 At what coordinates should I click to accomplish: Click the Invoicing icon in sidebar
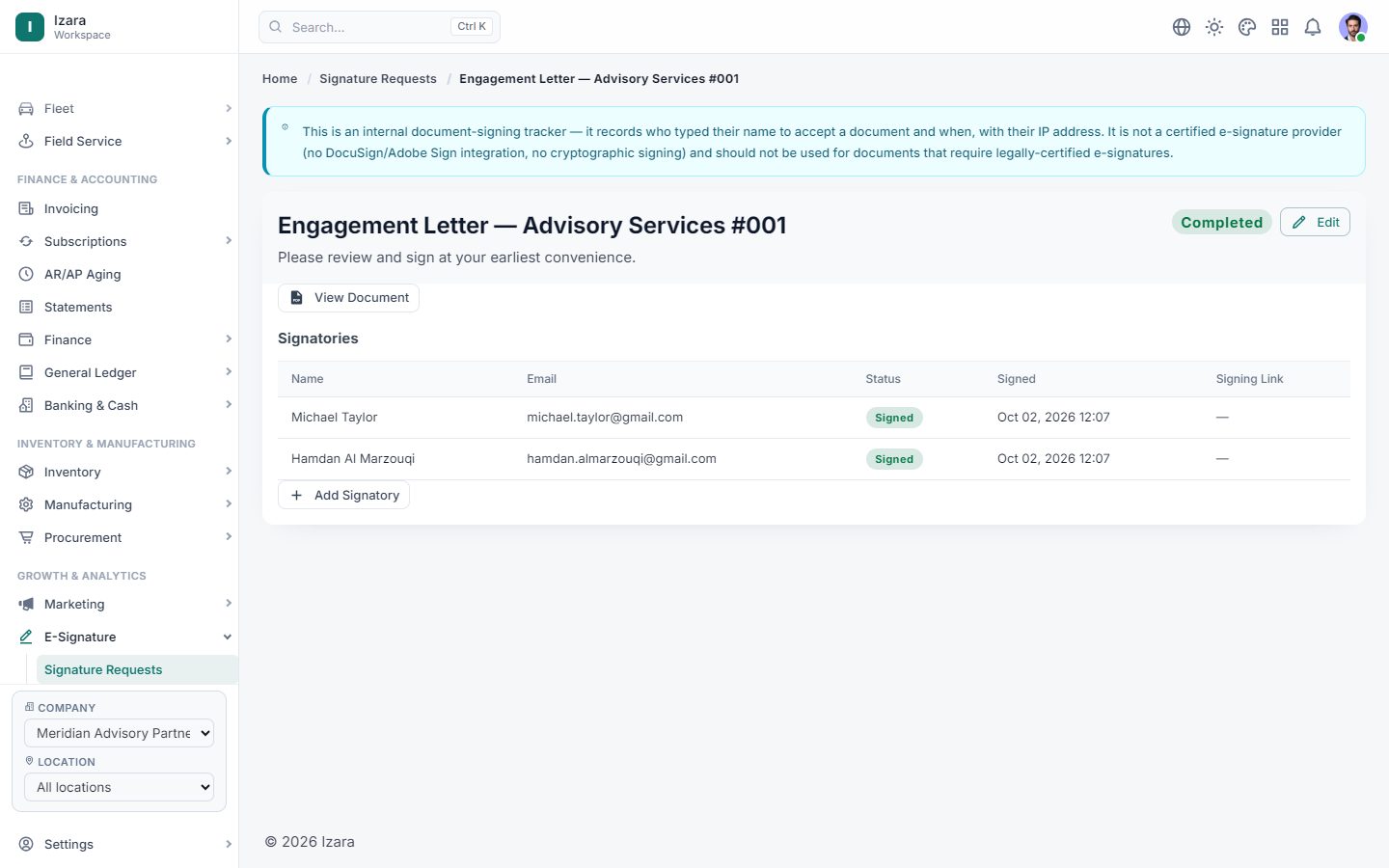pyautogui.click(x=26, y=209)
